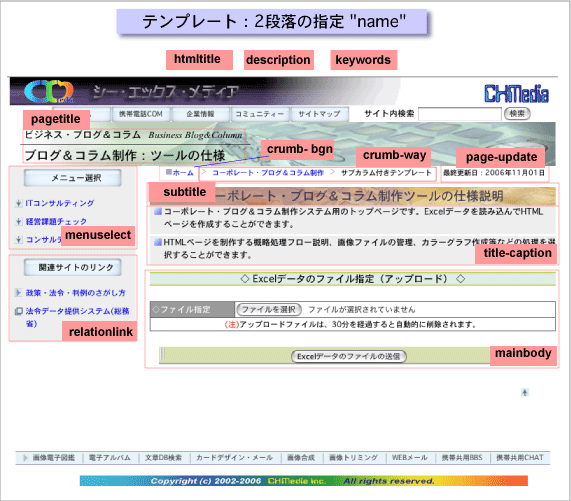Open the 文章DB検索 footer link
571x501 pixels.
point(163,458)
